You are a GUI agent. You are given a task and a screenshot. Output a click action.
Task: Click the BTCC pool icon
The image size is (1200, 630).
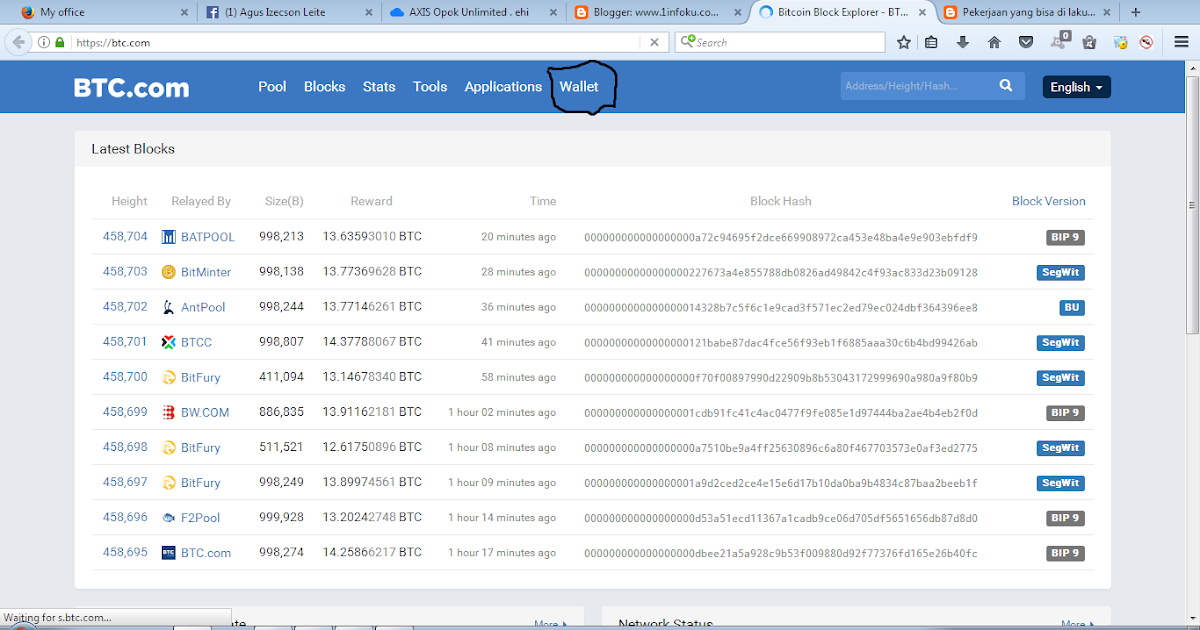[168, 342]
